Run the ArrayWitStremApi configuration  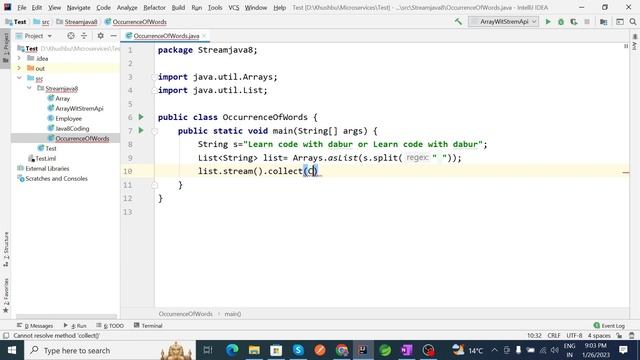(x=548, y=22)
